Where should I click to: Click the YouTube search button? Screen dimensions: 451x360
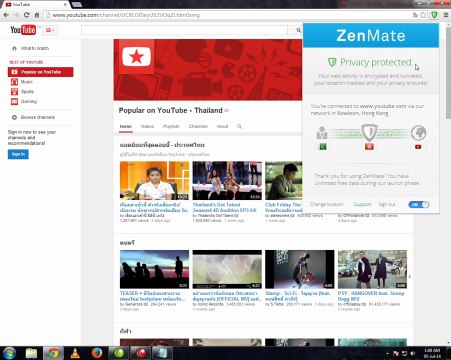(298, 30)
